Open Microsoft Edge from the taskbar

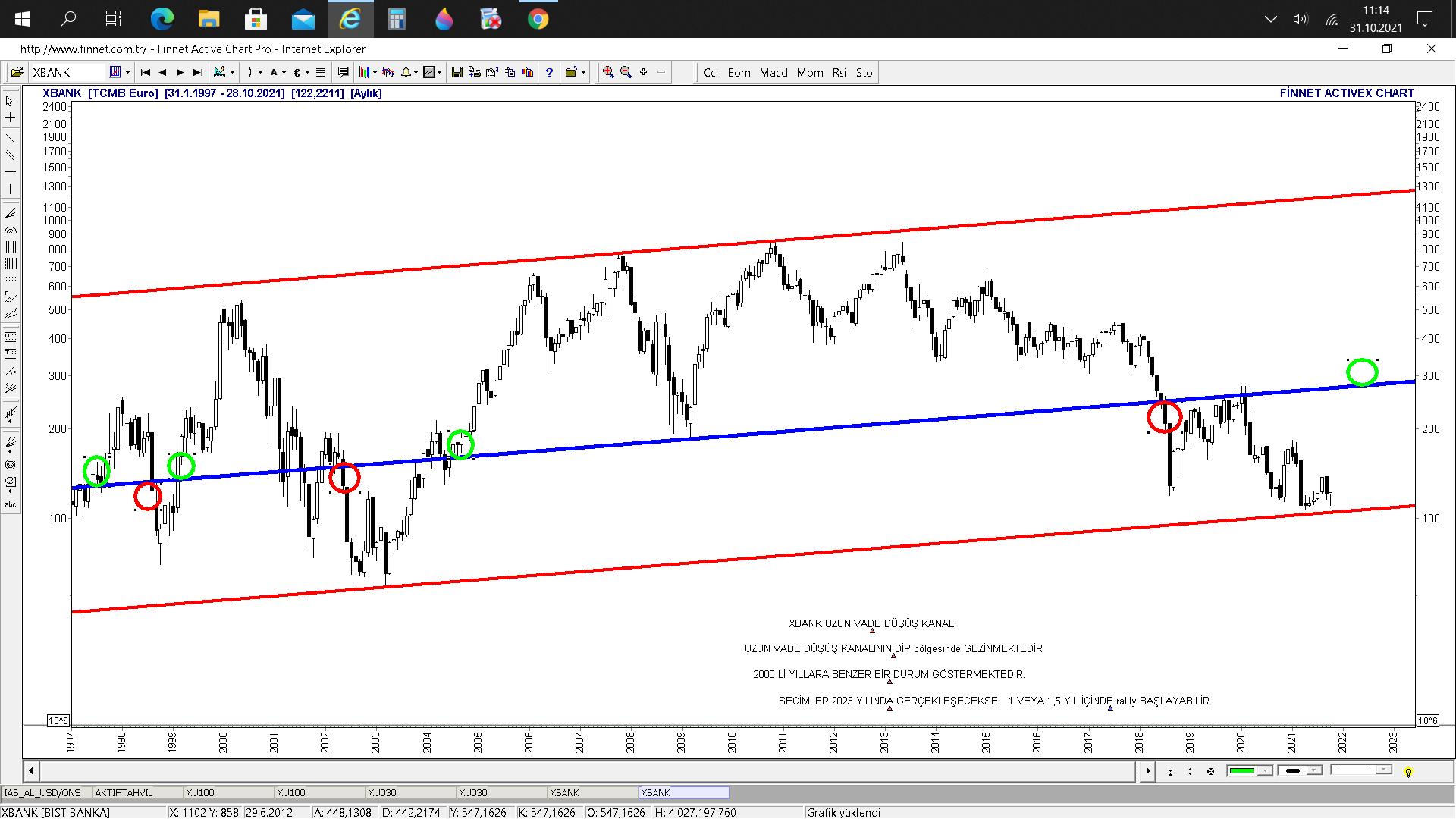[x=162, y=19]
